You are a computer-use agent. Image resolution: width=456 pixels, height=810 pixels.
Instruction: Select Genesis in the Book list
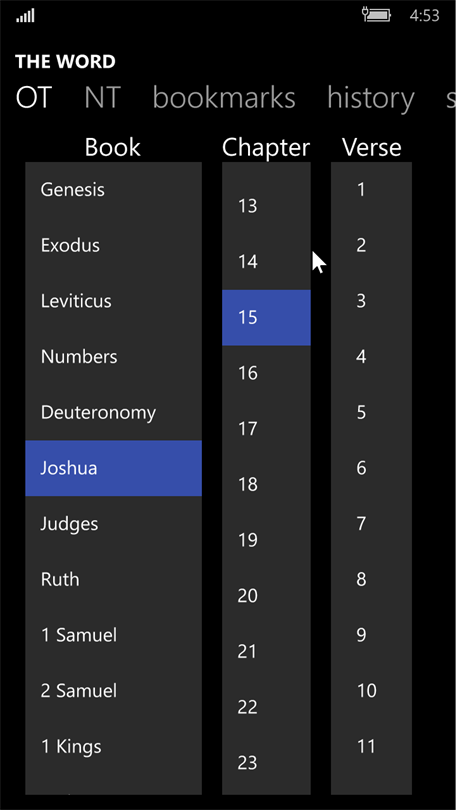(114, 190)
